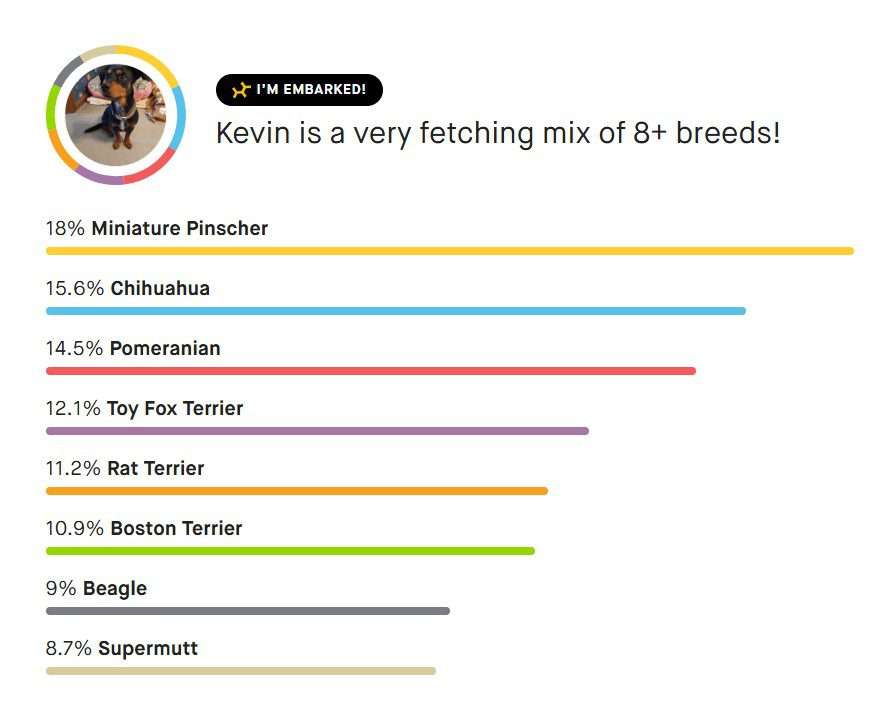Open the Boston Terrier breed label
The image size is (893, 702).
(x=176, y=528)
